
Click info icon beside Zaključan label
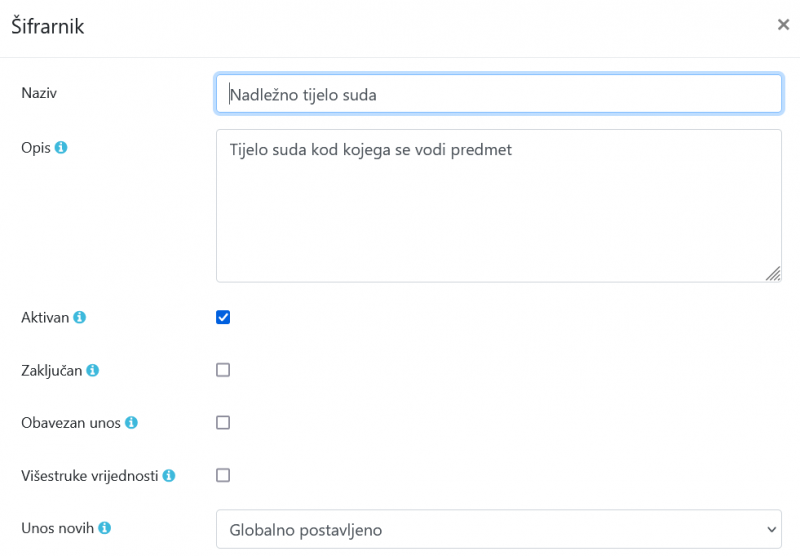[x=92, y=370]
